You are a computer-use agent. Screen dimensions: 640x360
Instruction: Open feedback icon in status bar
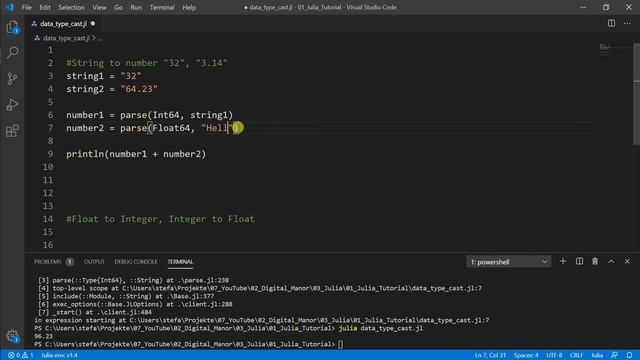pos(615,355)
